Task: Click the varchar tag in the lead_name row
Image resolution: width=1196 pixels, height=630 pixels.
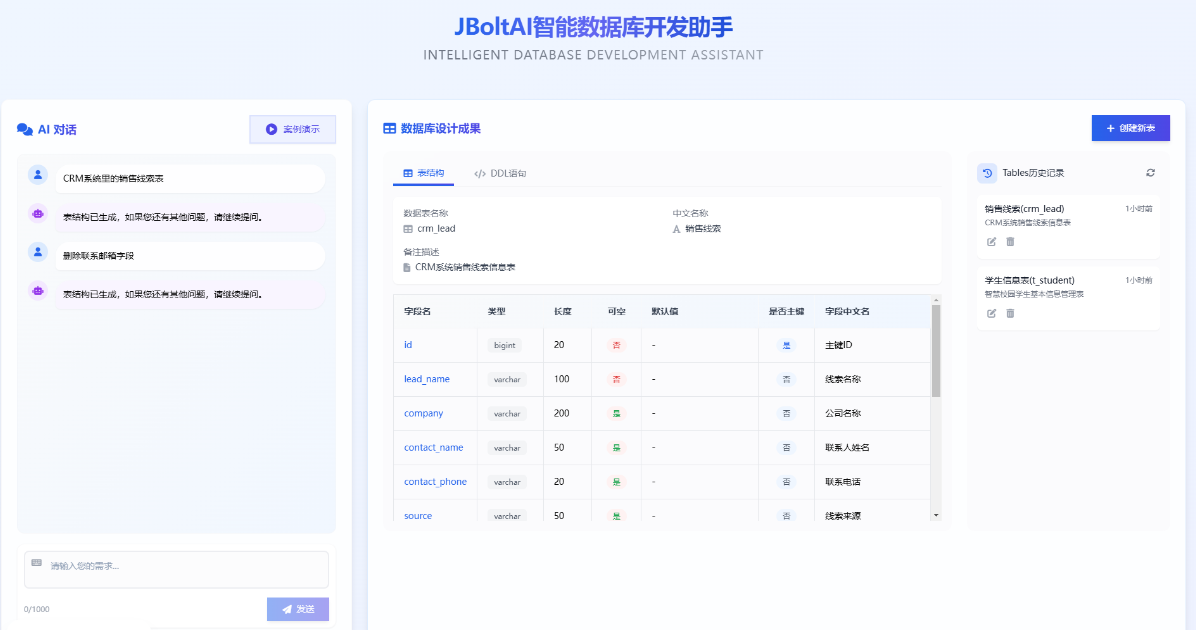Action: [506, 379]
